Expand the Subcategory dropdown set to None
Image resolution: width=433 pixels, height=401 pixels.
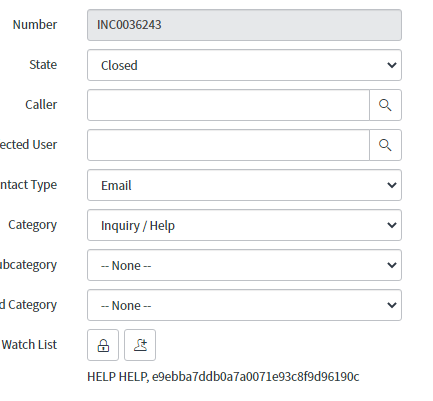click(x=244, y=265)
